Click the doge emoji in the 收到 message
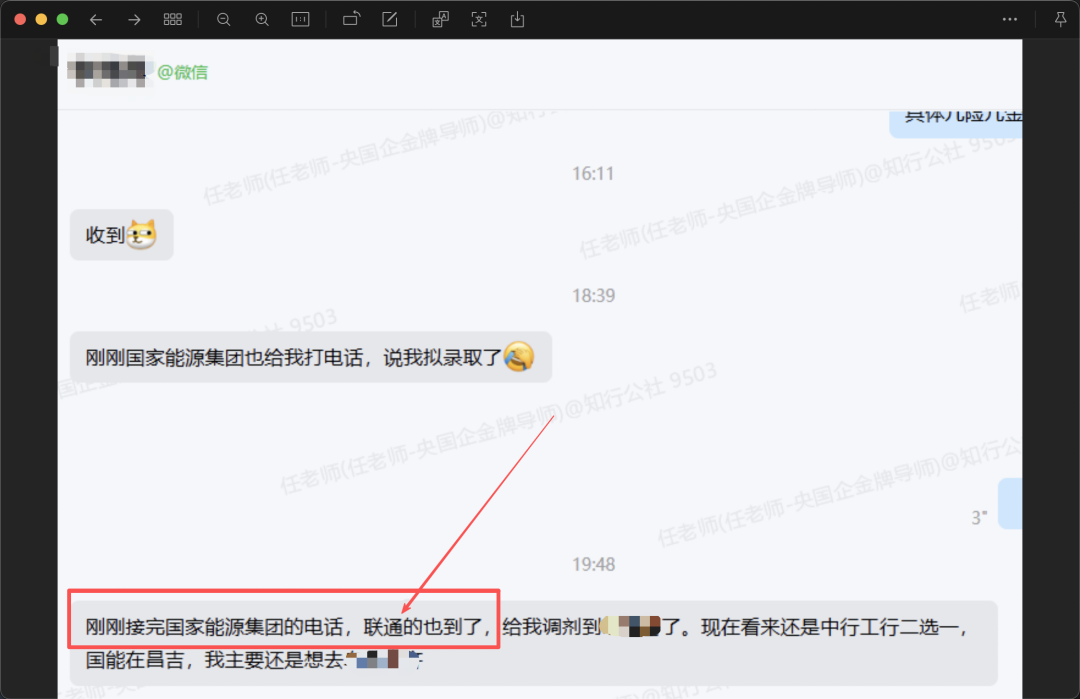The height and width of the screenshot is (699, 1080). tap(141, 234)
